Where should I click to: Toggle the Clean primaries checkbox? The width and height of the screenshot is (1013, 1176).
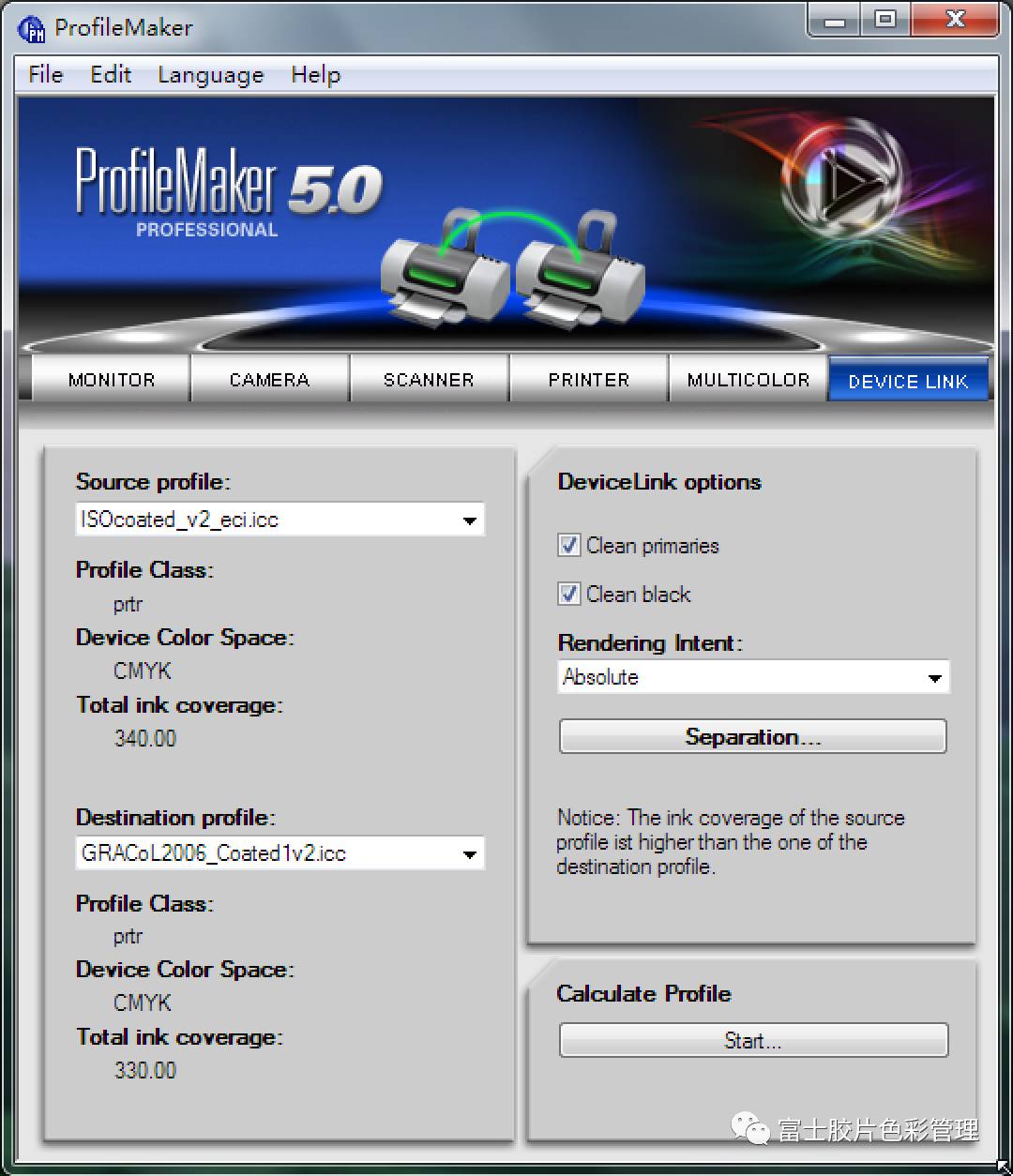569,545
